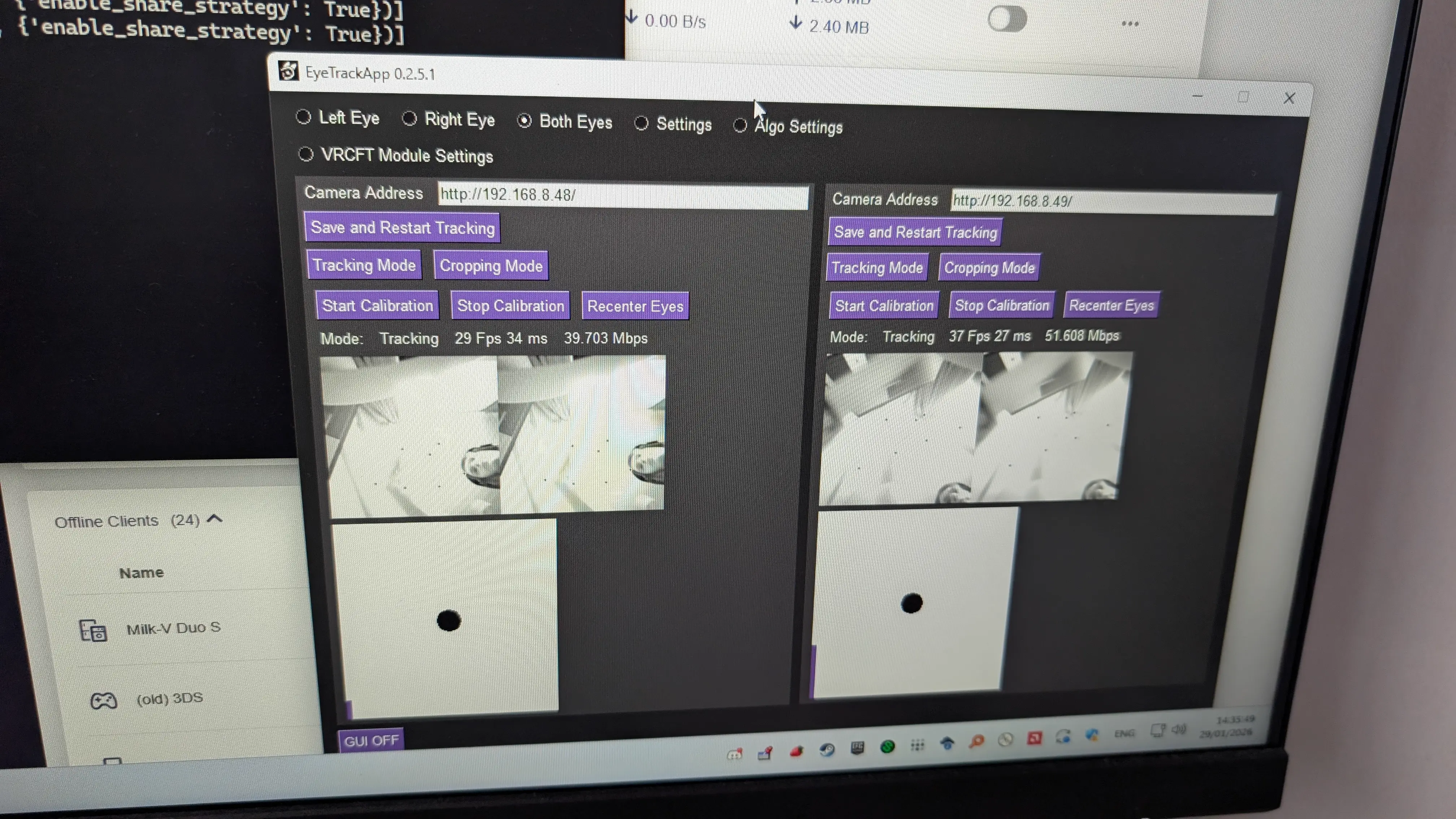
Task: Click the Steam tray icon
Action: (x=827, y=750)
